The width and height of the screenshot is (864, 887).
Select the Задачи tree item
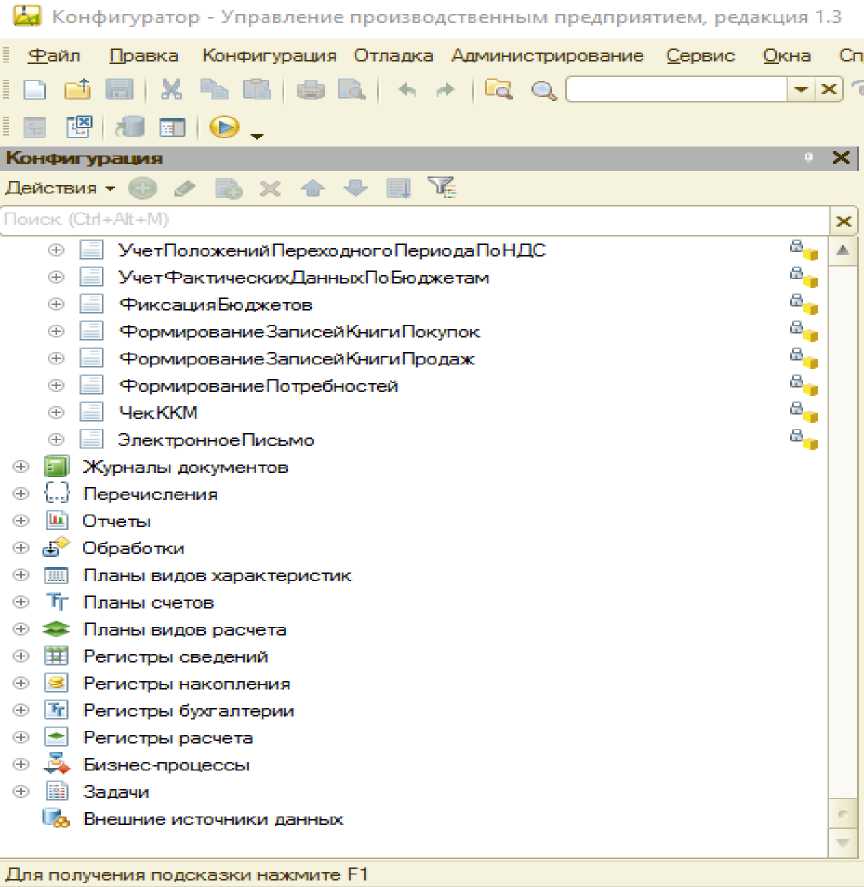[x=116, y=792]
